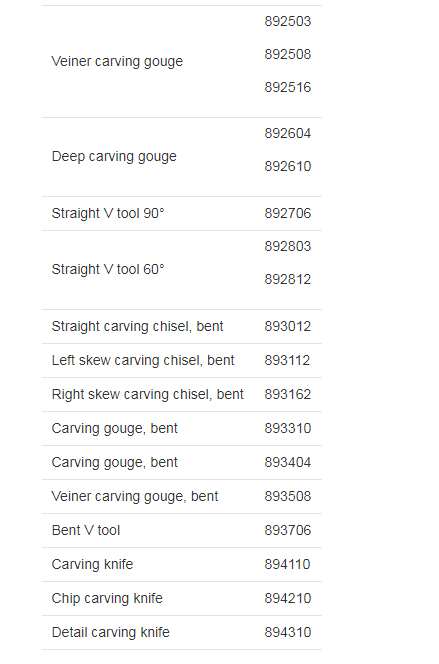
Task: Click the Bent V tool row
Action: [182, 531]
